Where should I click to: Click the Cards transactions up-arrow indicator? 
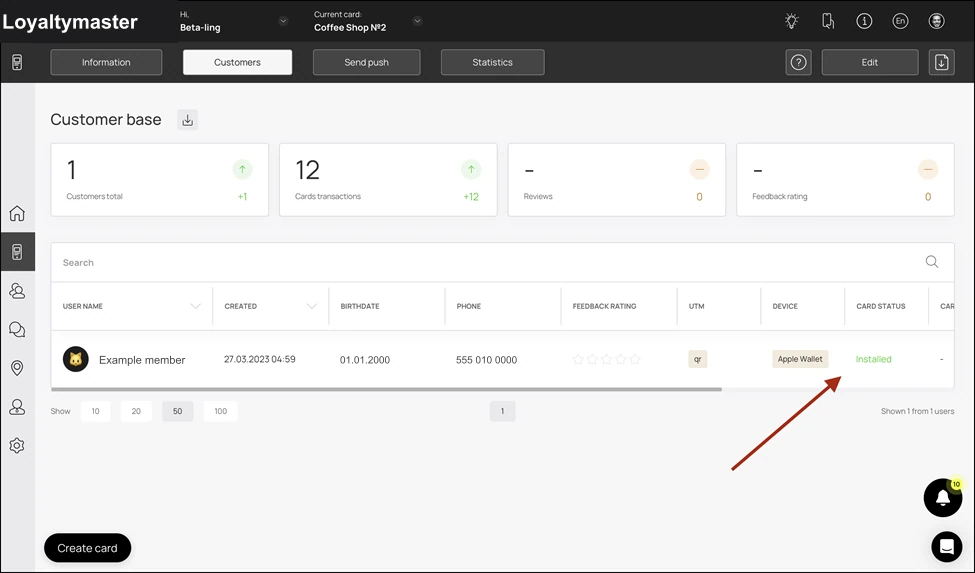471,169
